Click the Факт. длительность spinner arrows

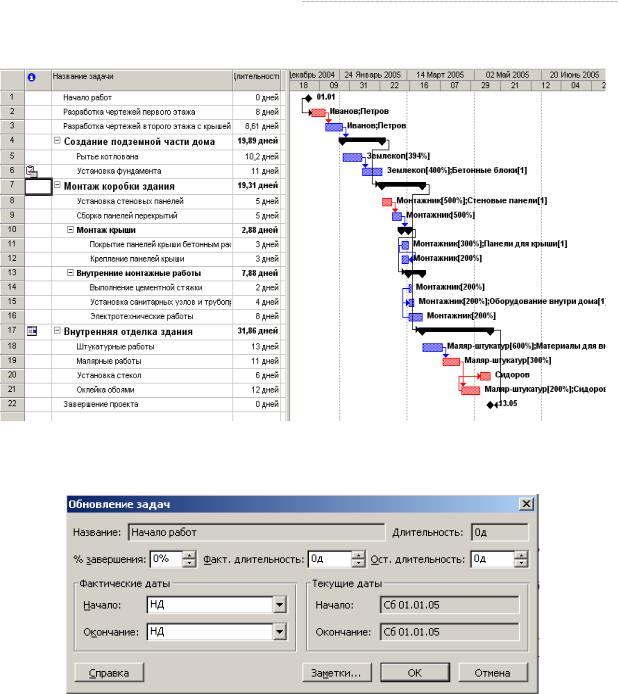(x=359, y=559)
